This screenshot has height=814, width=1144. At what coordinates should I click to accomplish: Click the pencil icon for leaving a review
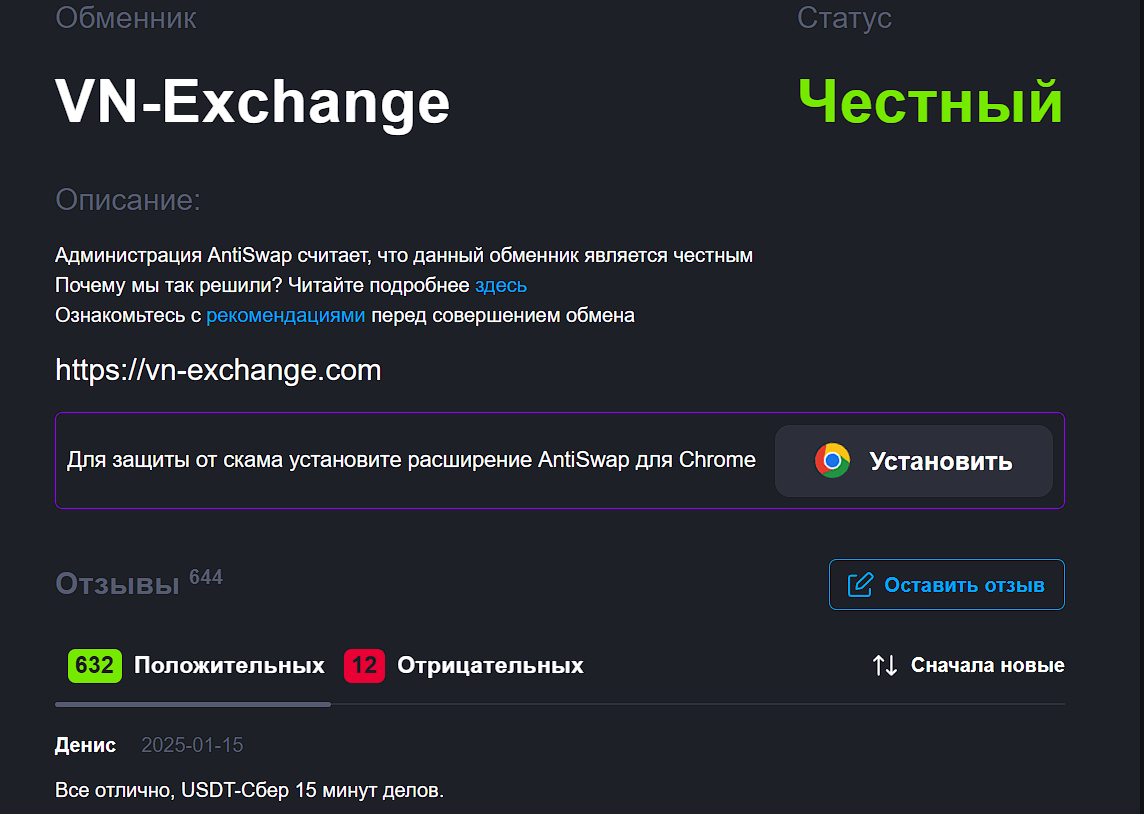click(860, 585)
